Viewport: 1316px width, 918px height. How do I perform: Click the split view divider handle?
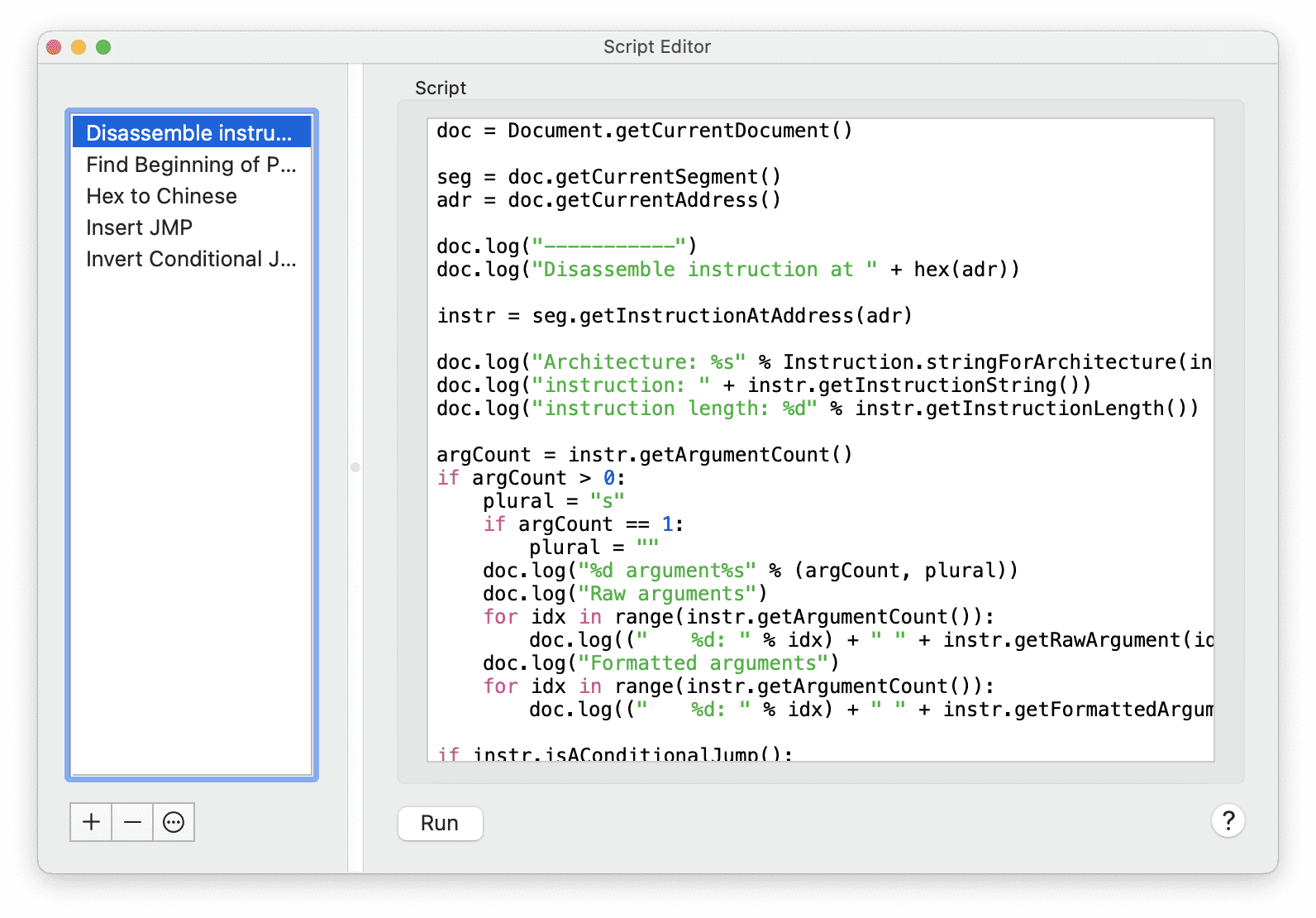[355, 467]
